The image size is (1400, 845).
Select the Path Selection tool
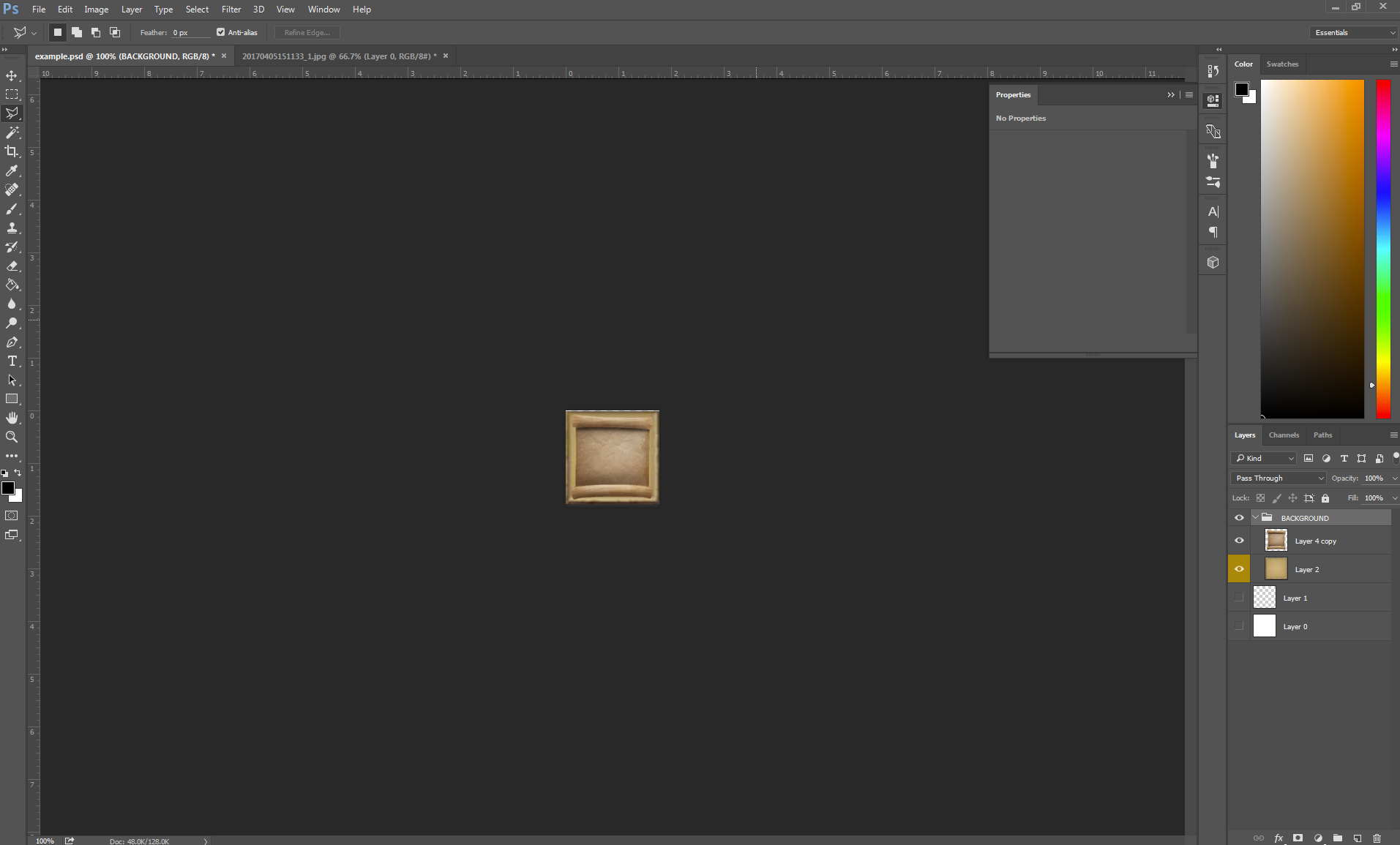coord(12,380)
